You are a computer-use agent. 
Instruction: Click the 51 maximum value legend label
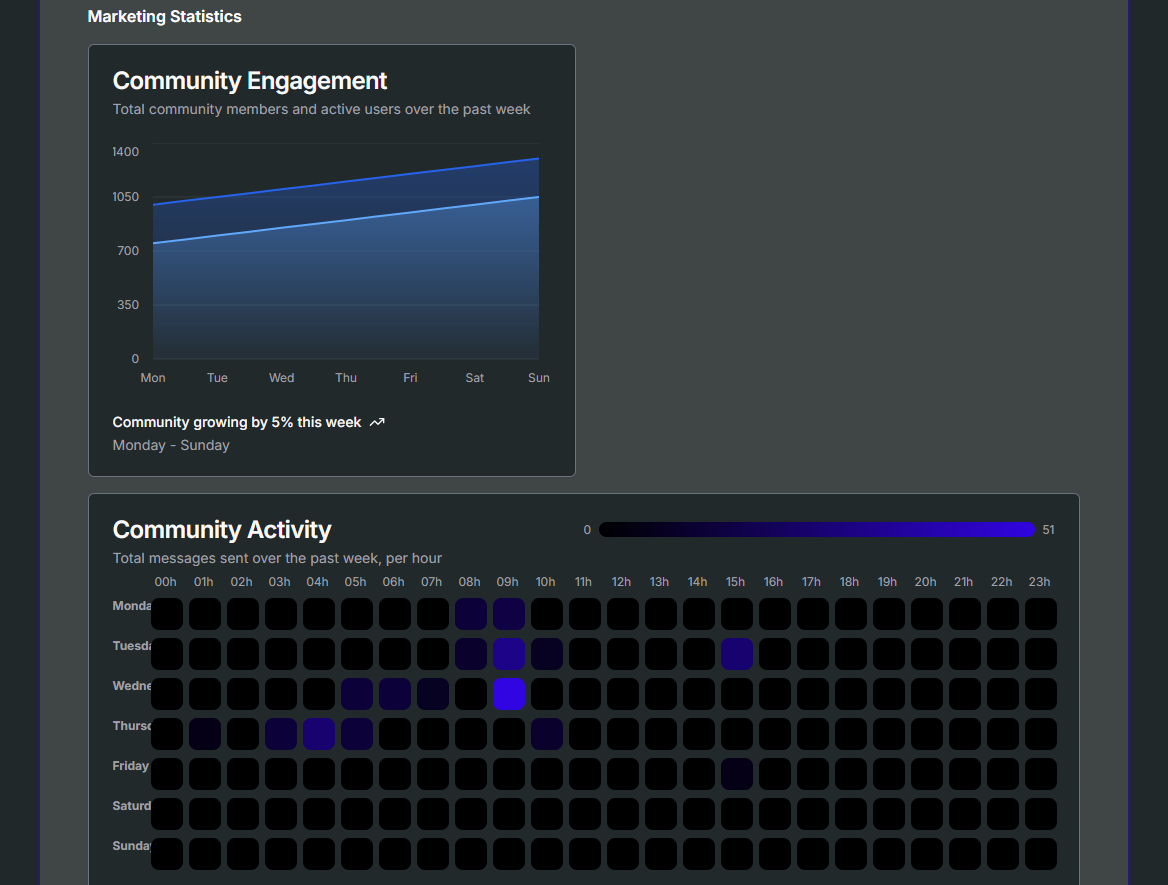[1048, 530]
